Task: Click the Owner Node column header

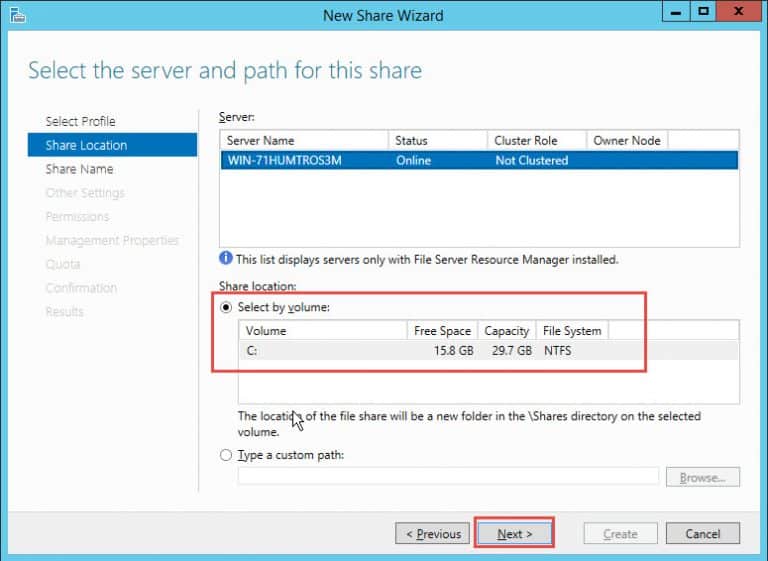Action: [626, 141]
